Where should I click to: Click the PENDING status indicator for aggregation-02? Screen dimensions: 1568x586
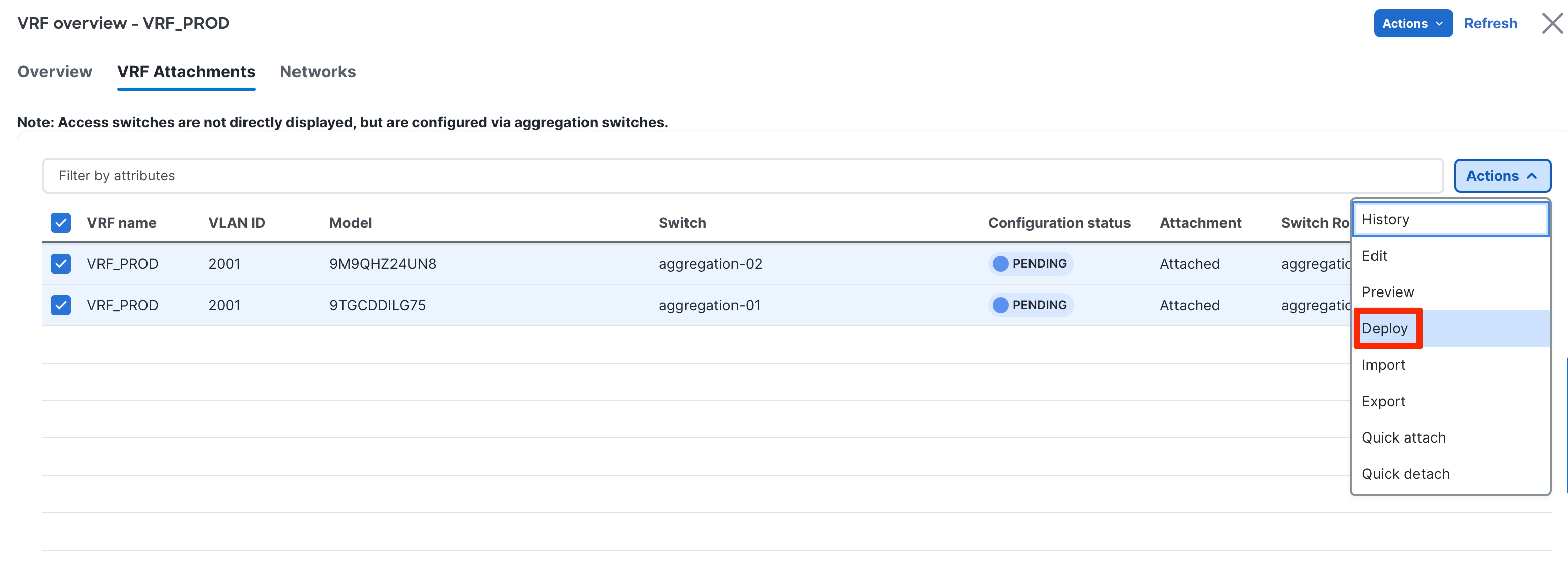click(1031, 264)
